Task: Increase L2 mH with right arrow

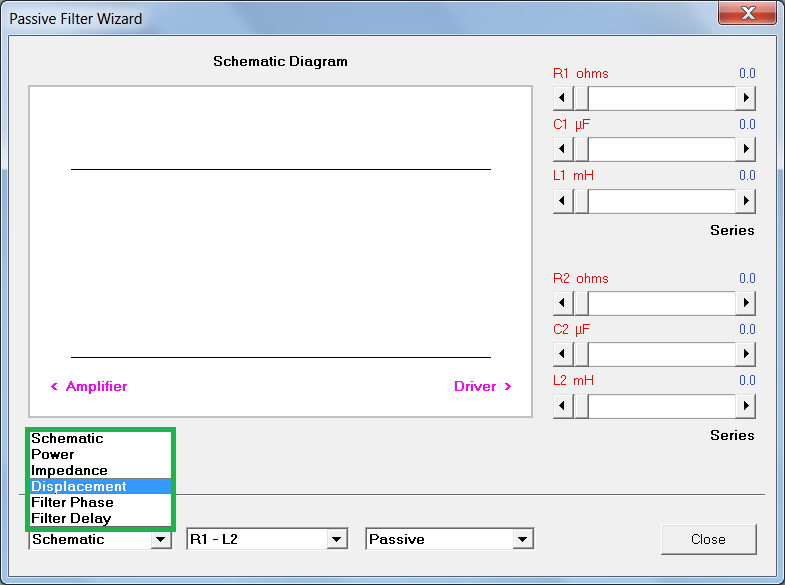Action: tap(746, 406)
